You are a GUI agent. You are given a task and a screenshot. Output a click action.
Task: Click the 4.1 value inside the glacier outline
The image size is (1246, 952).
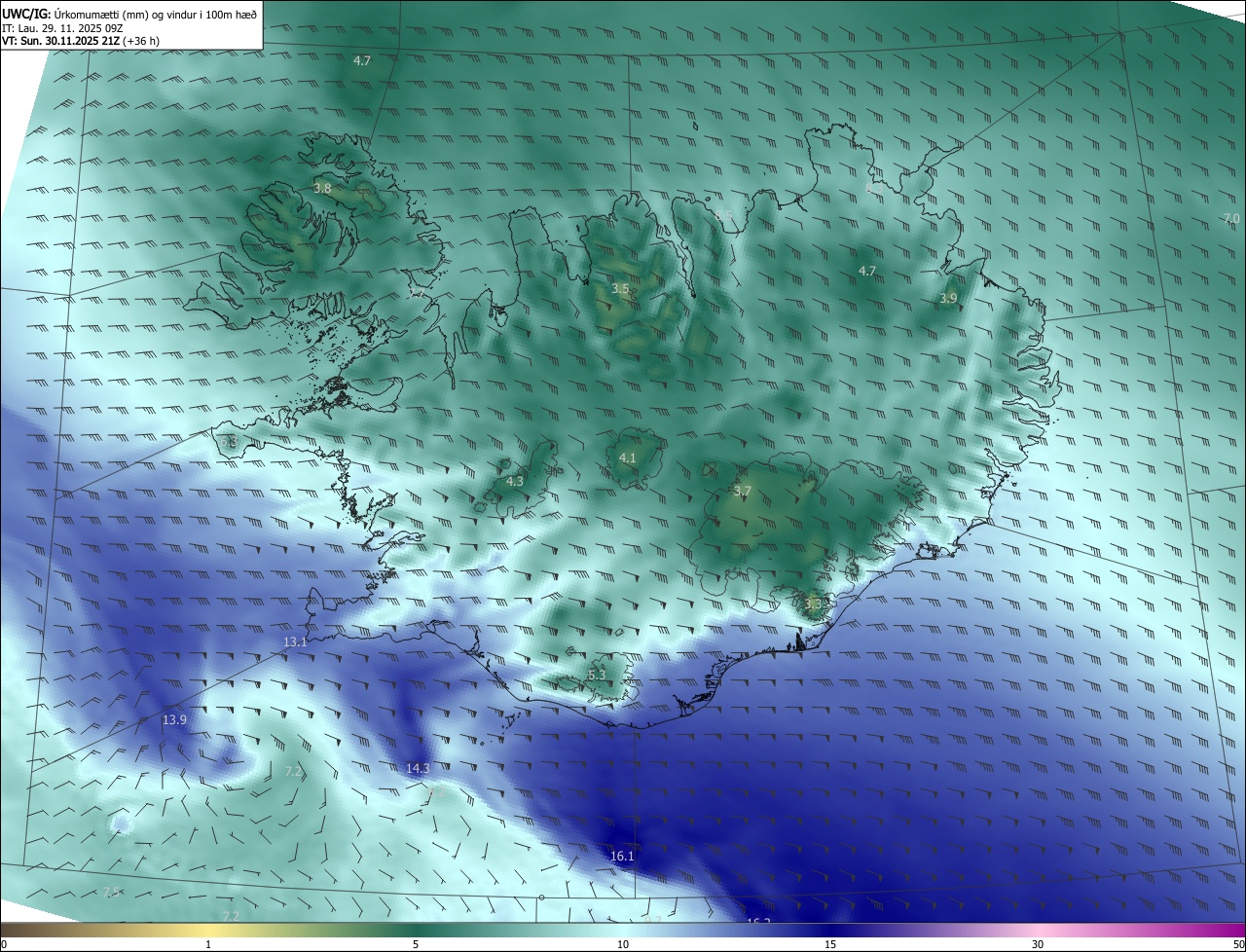point(627,458)
